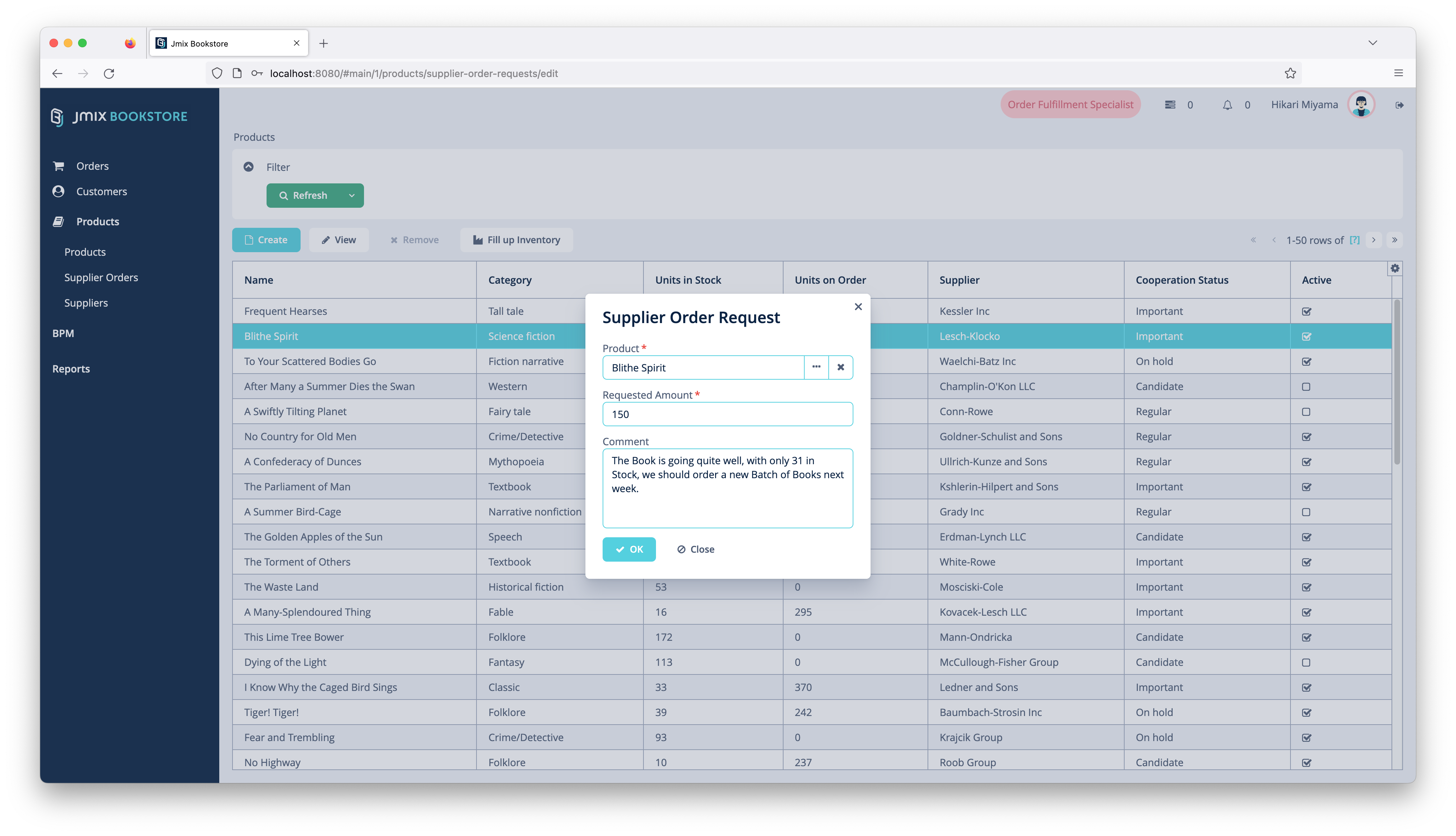The height and width of the screenshot is (836, 1456).
Task: Click the Product field ellipsis lookup icon
Action: [x=816, y=367]
